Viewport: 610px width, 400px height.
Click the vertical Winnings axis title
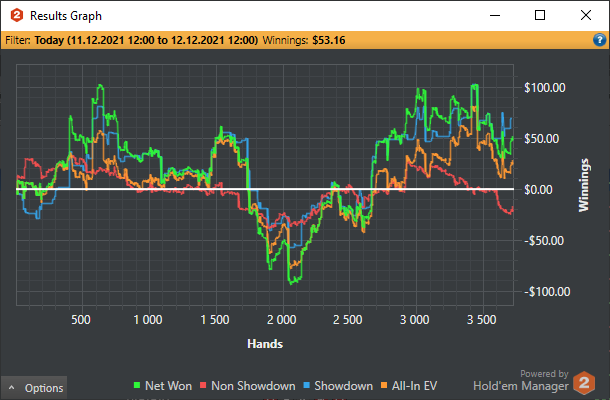pyautogui.click(x=584, y=185)
